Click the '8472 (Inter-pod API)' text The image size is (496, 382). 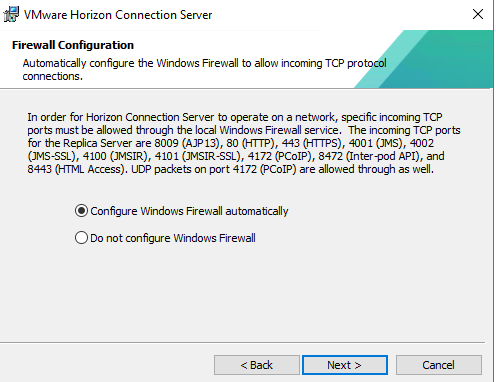point(368,156)
